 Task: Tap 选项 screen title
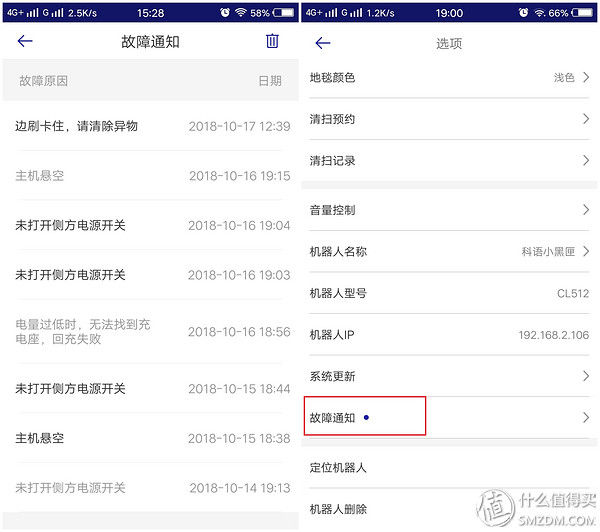coord(449,43)
